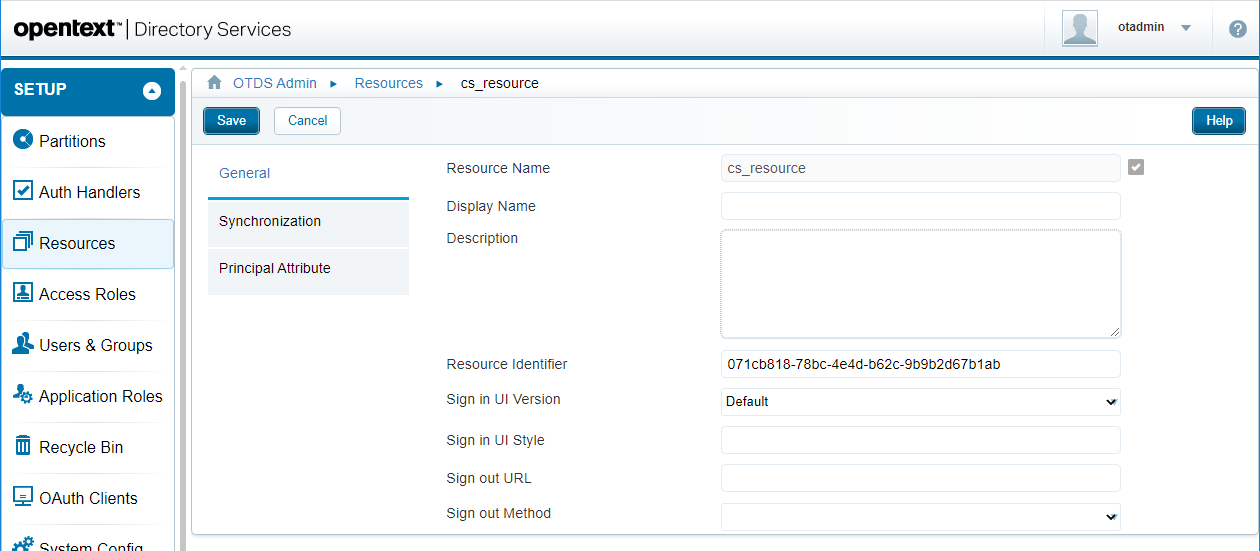The height and width of the screenshot is (551, 1260).
Task: Open the question mark help icon
Action: (x=1237, y=29)
